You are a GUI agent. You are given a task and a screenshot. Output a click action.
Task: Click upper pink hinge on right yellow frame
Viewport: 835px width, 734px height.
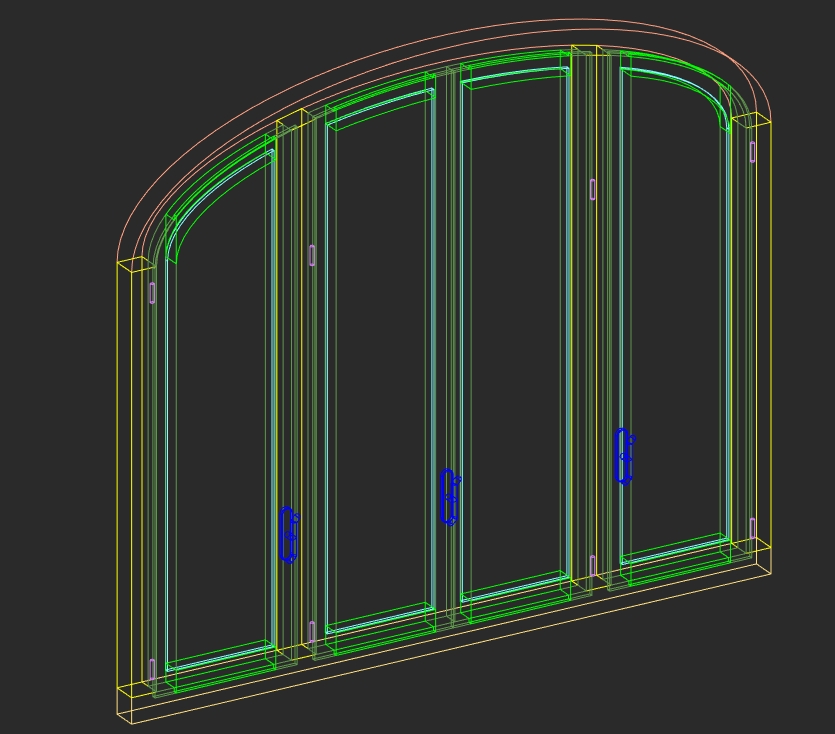(x=752, y=151)
